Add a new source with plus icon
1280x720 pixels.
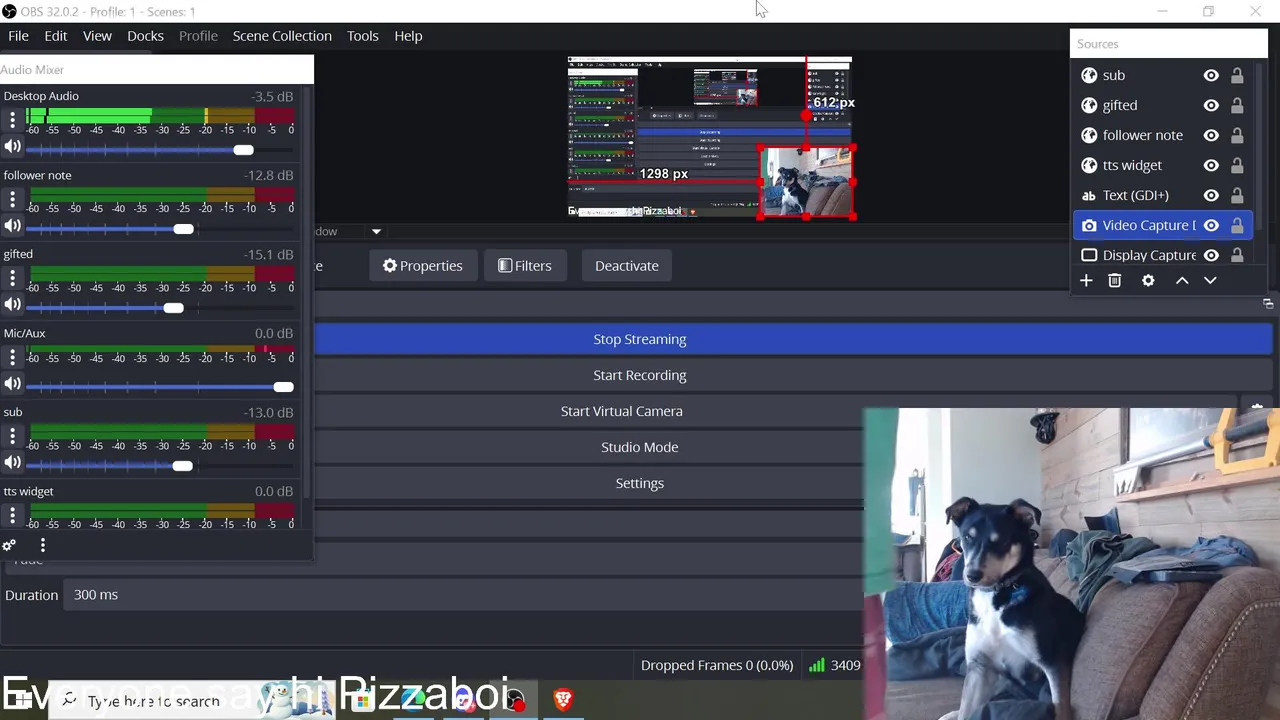[1086, 281]
